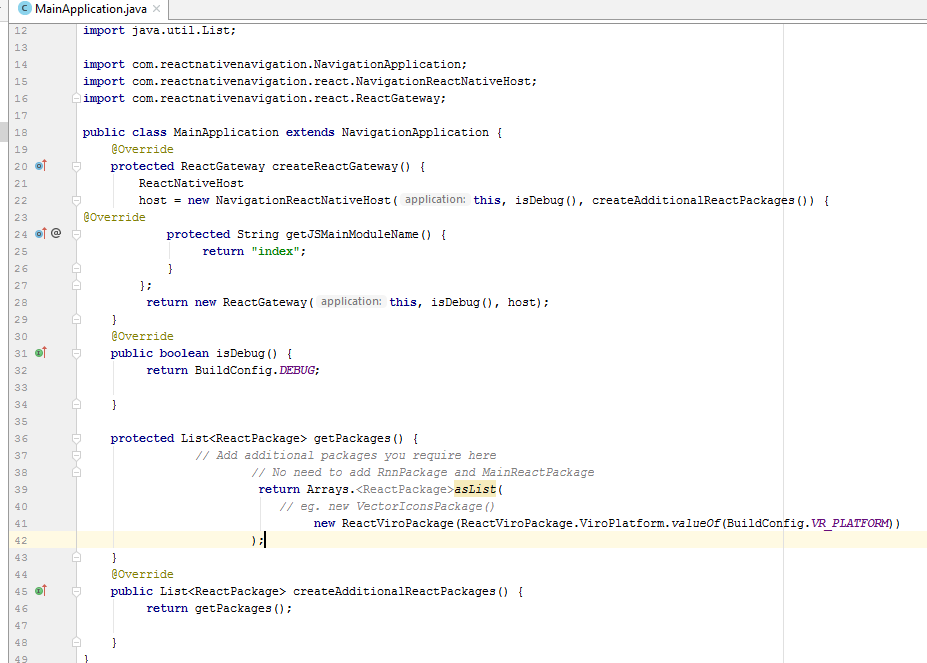Click line number 42 in the gutter
Viewport: 927px width, 663px height.
(21, 539)
